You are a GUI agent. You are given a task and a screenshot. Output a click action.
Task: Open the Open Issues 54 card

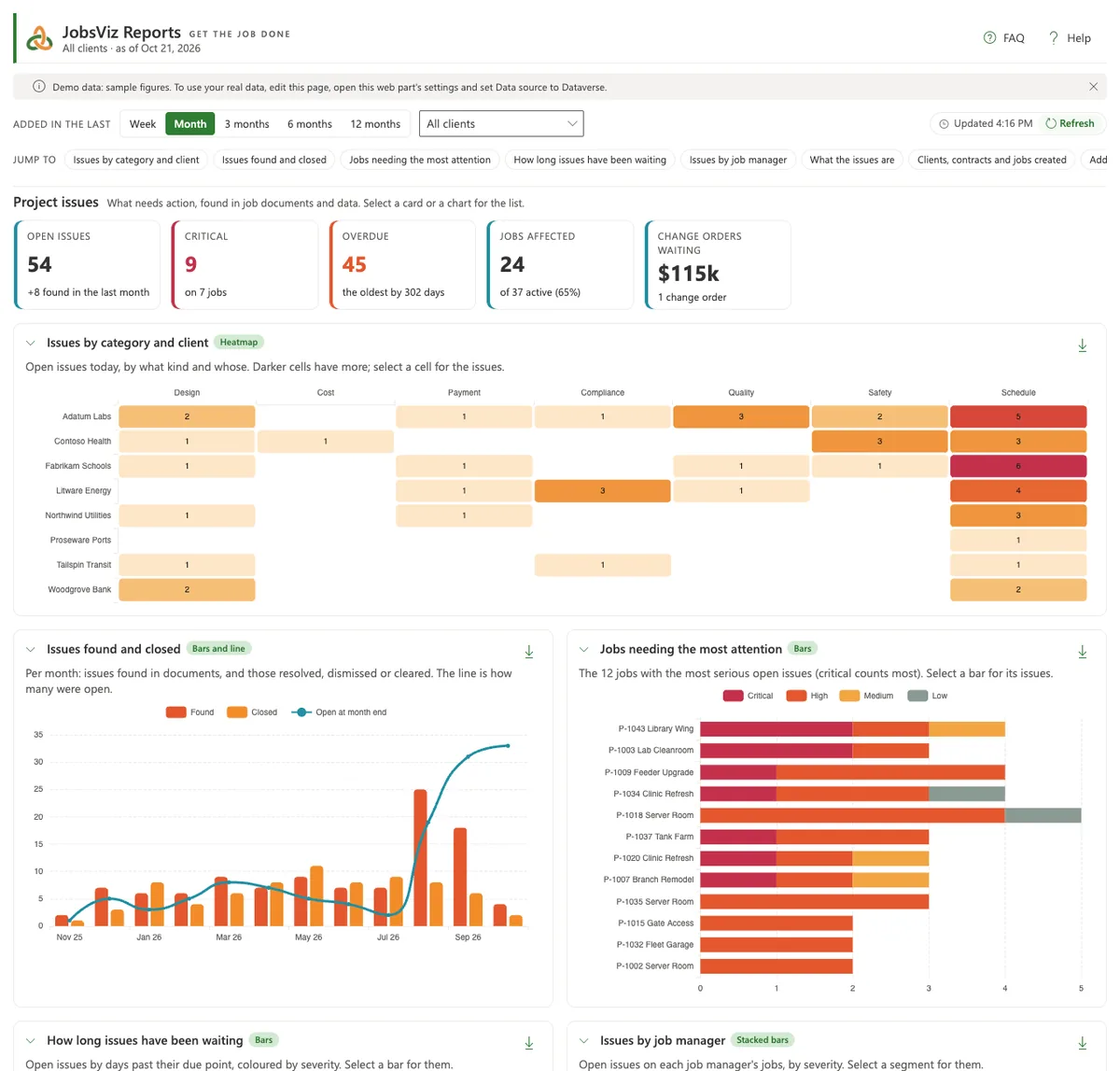(87, 264)
